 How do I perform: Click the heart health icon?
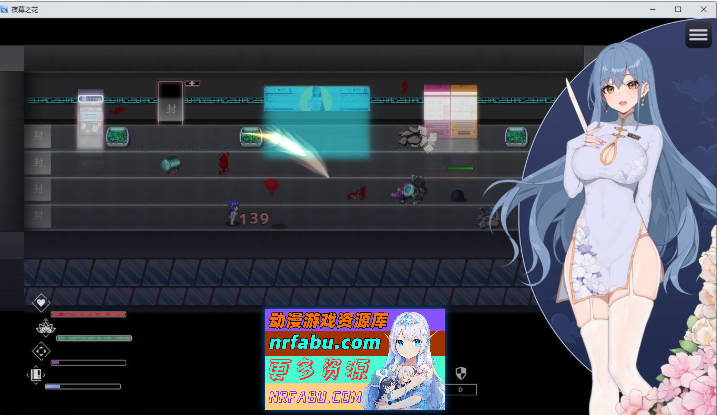[41, 301]
